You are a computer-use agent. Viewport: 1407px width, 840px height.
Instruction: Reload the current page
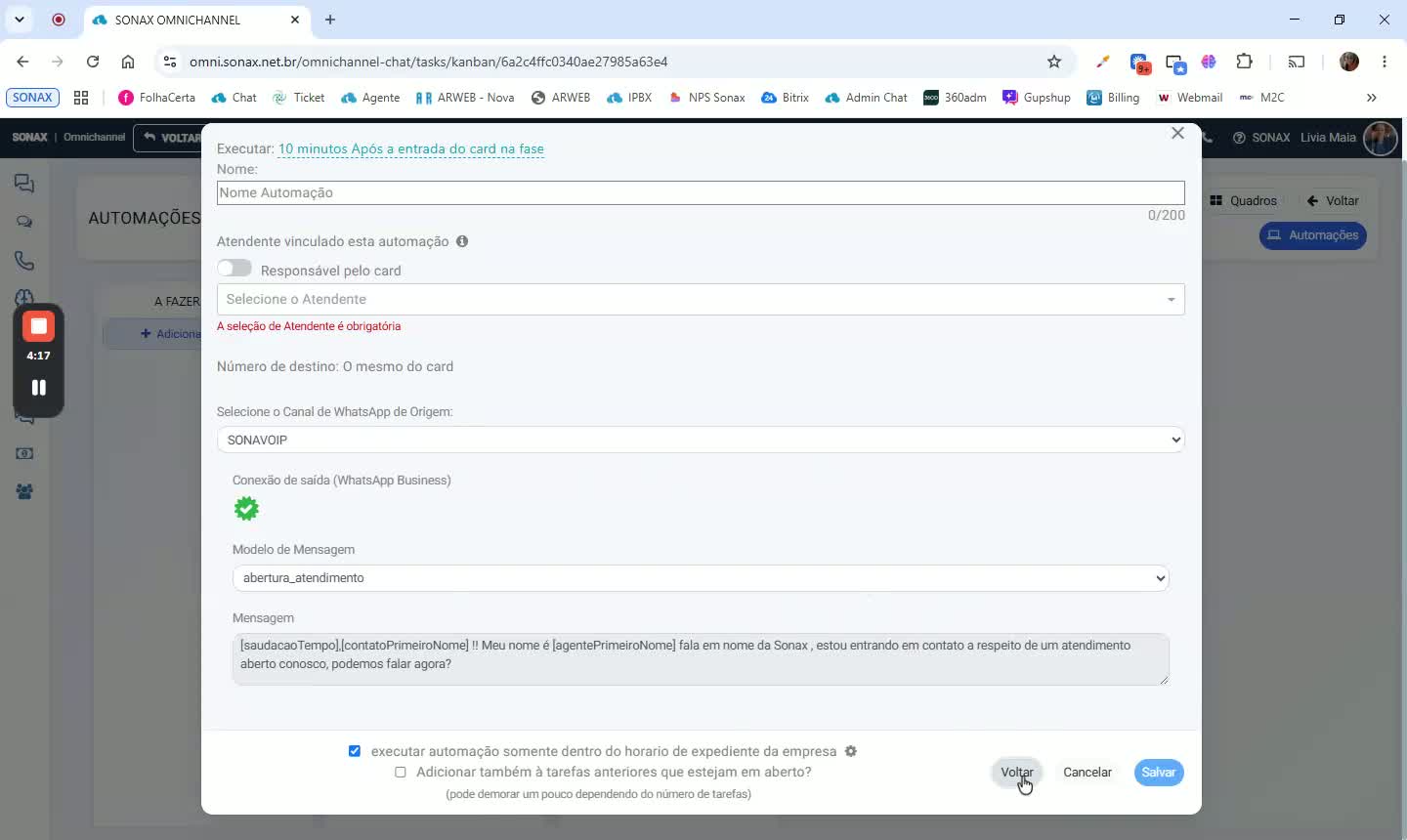pos(93,62)
